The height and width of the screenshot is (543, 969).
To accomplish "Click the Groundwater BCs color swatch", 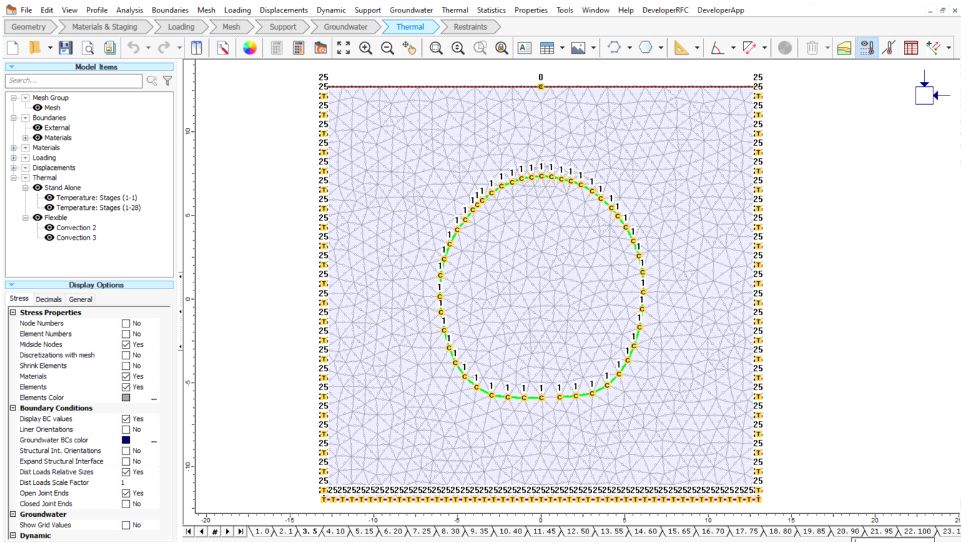I will pyautogui.click(x=126, y=440).
